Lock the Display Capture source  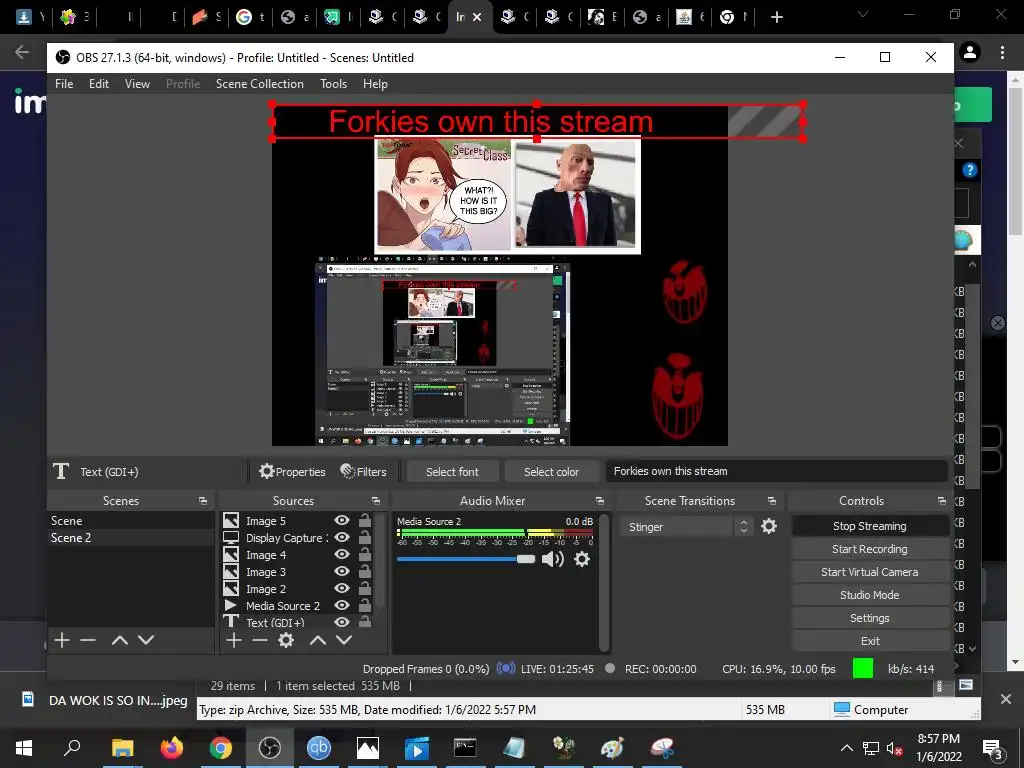click(x=365, y=537)
